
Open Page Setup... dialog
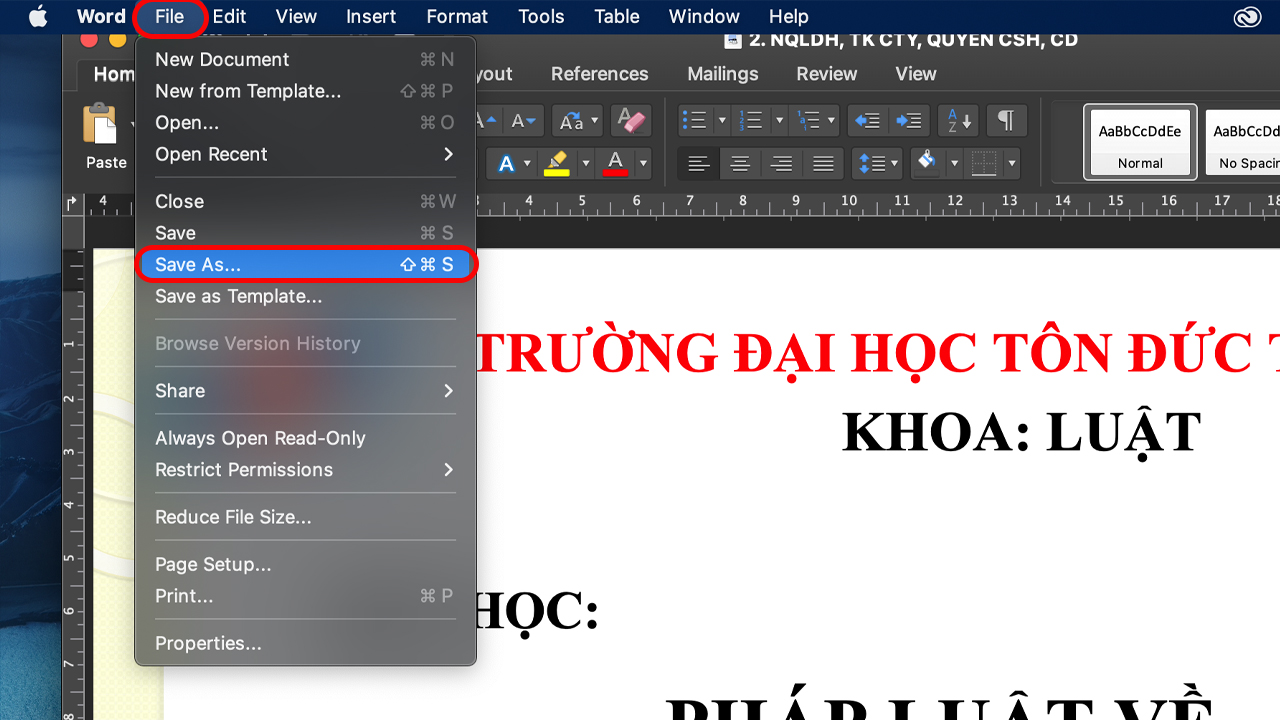pyautogui.click(x=305, y=565)
